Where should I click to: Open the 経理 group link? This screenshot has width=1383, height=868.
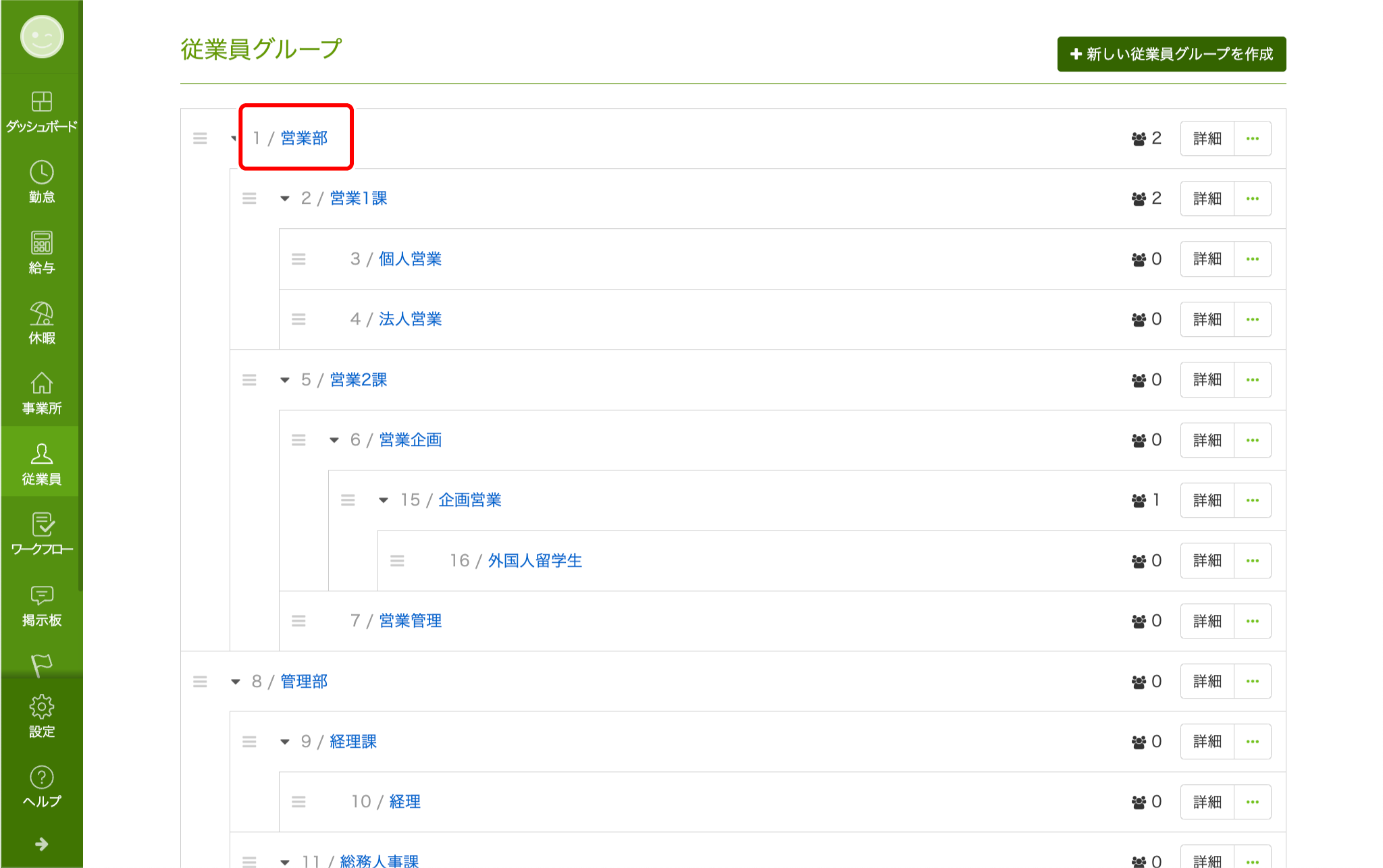[x=405, y=802]
